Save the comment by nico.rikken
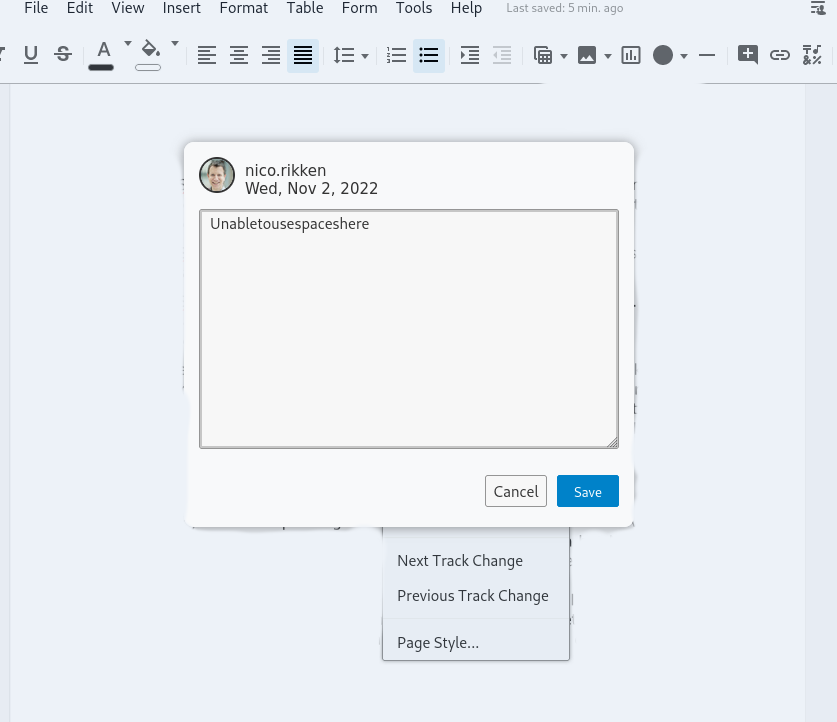 pos(587,491)
